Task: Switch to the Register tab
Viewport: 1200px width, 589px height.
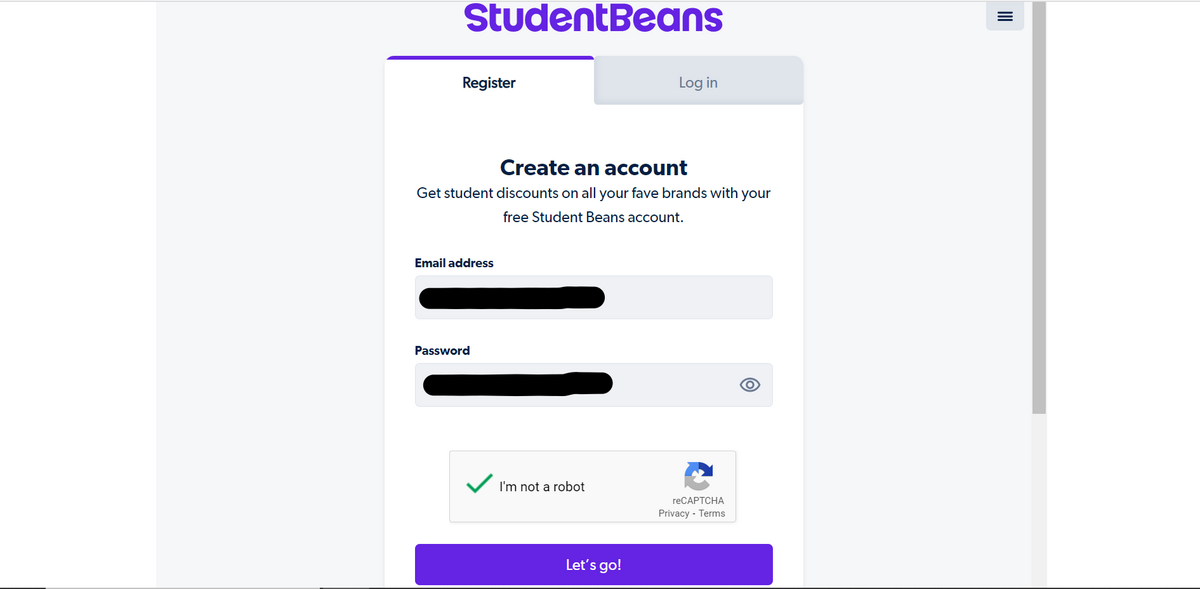Action: click(x=489, y=83)
